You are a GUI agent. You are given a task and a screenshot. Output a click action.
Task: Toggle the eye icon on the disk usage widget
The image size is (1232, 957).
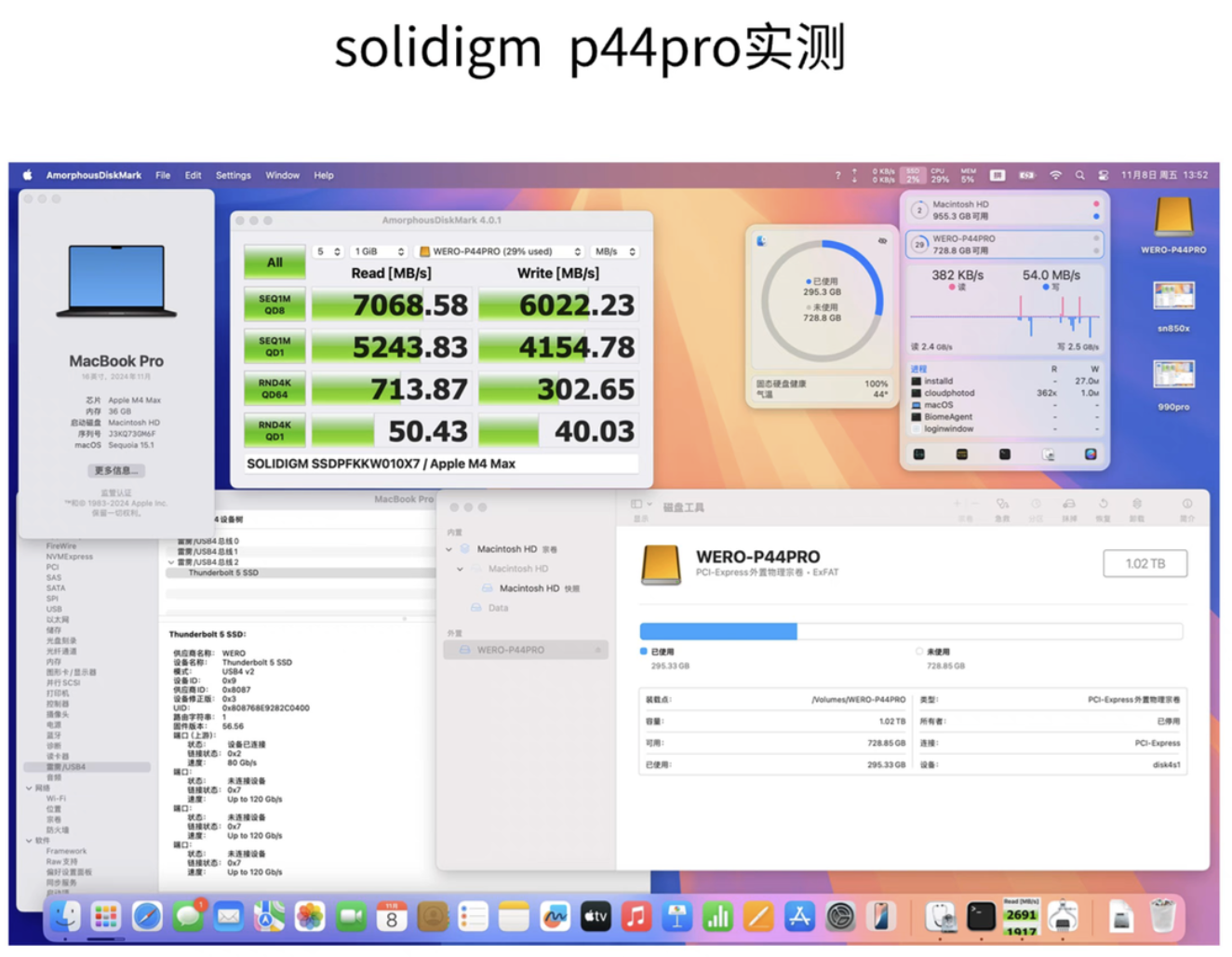[882, 241]
